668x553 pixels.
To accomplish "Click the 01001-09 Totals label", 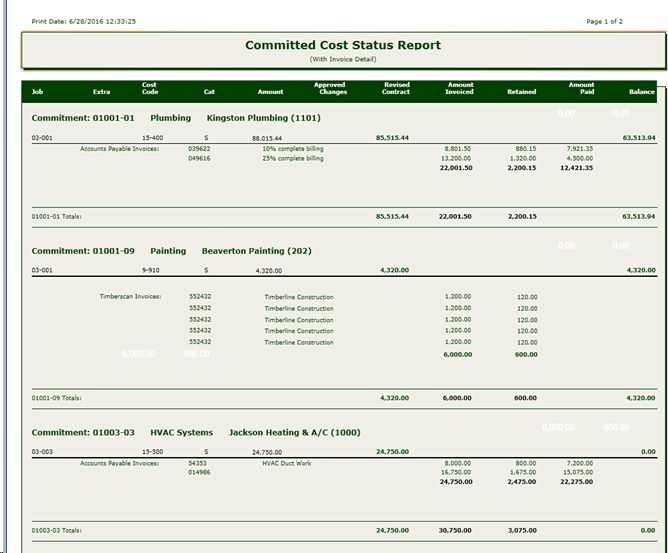I will pyautogui.click(x=57, y=398).
